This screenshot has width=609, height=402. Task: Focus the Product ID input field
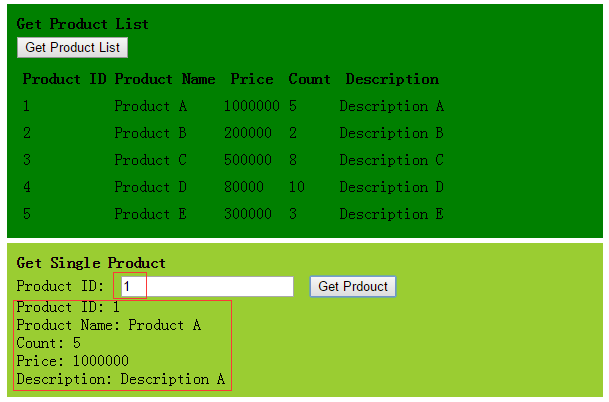coord(207,287)
